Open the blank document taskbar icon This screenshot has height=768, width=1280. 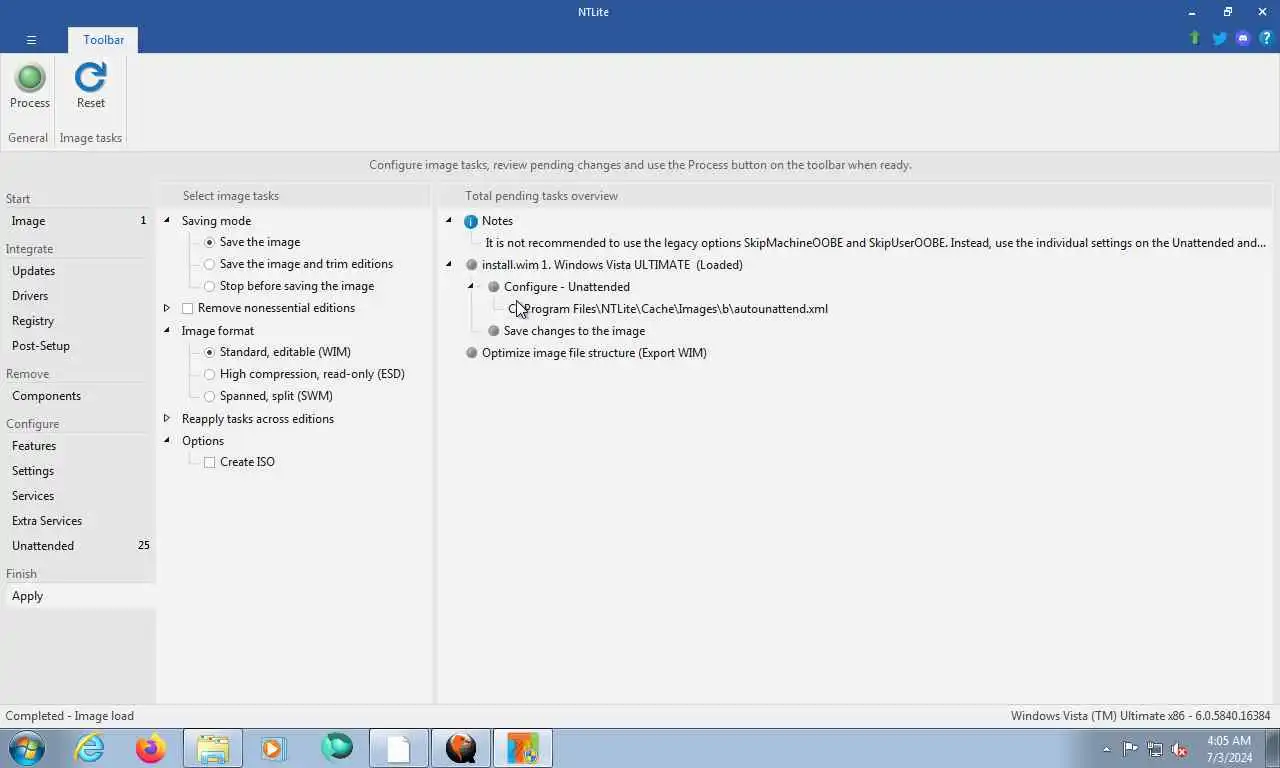399,748
